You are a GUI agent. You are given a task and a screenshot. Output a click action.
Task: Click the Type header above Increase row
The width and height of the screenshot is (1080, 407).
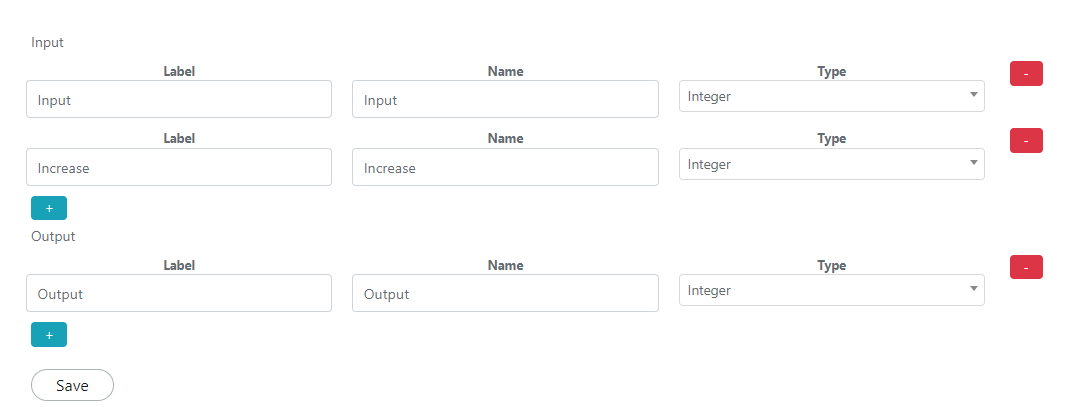tap(831, 138)
